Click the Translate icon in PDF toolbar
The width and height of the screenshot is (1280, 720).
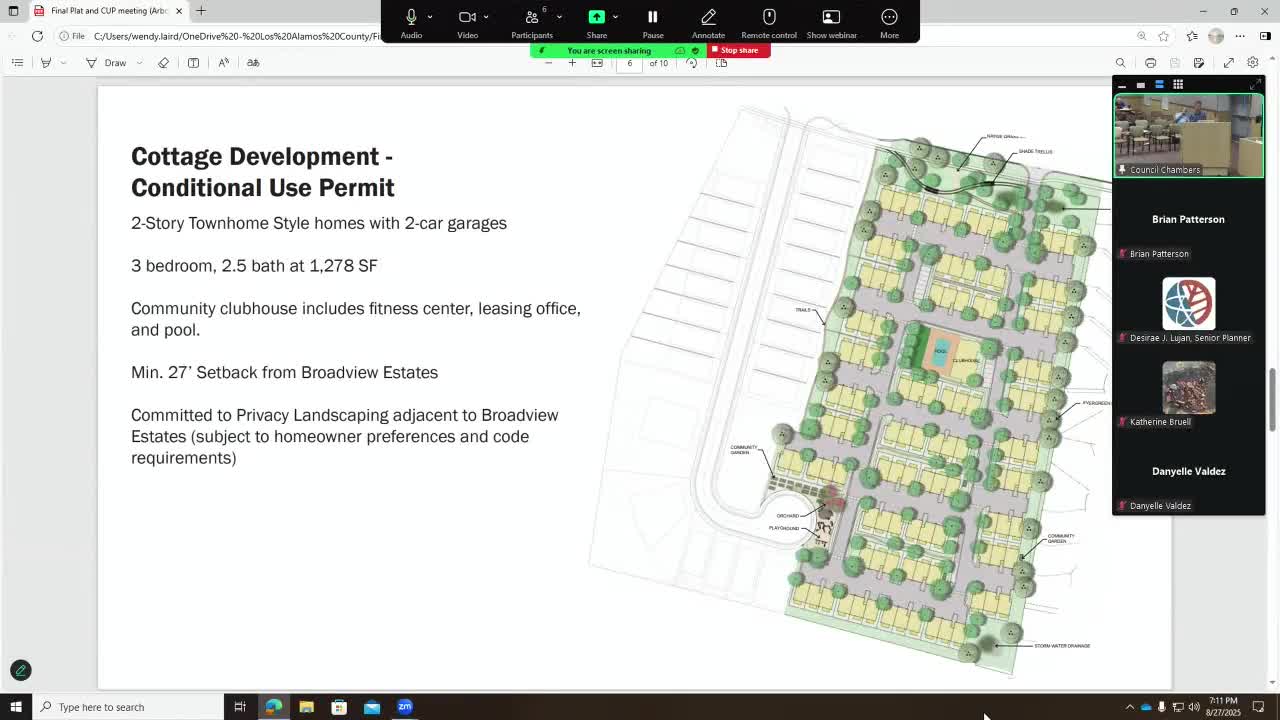coord(253,63)
